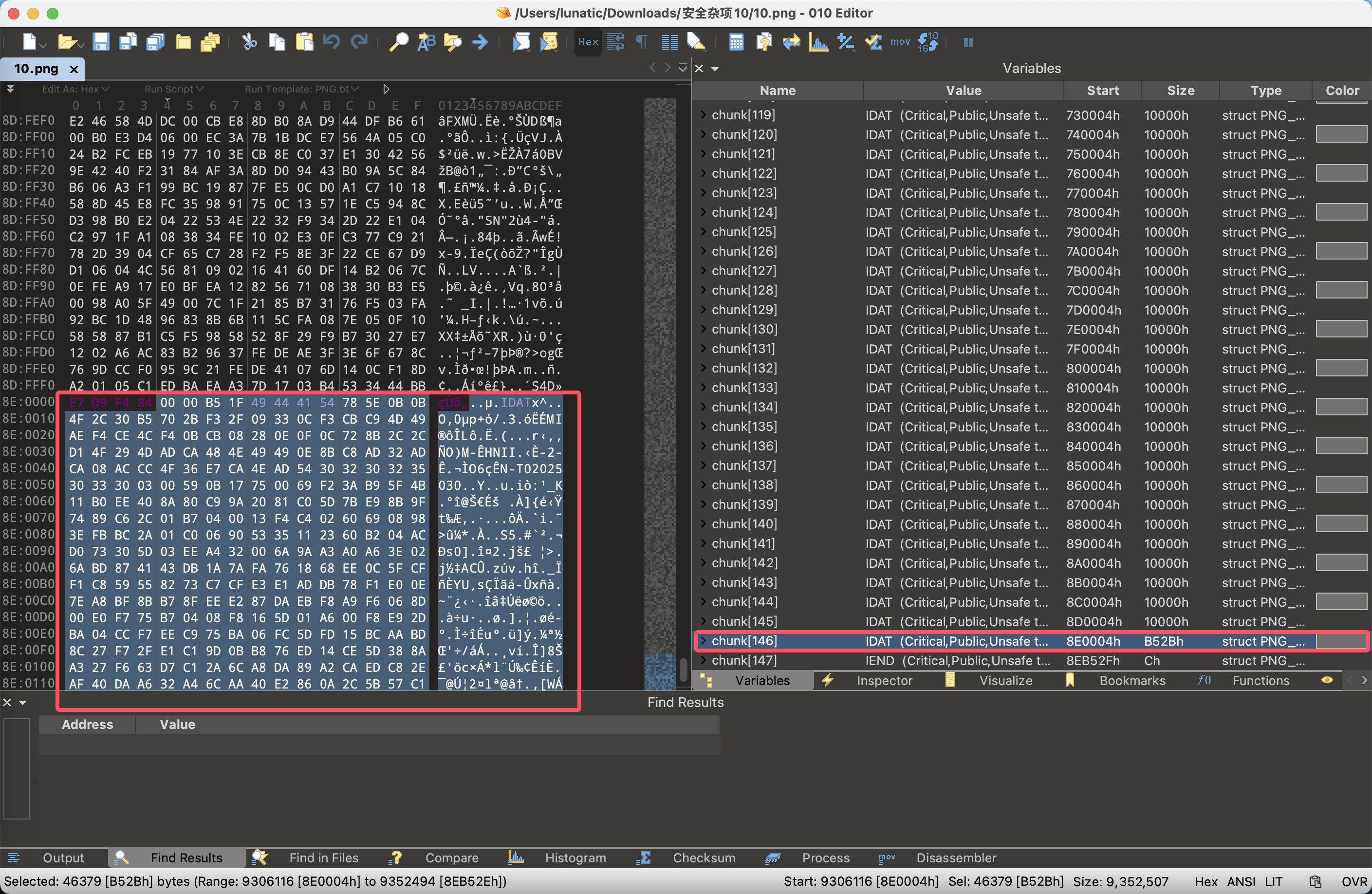Click the Address column header in Find Results
The width and height of the screenshot is (1372, 894).
click(88, 725)
